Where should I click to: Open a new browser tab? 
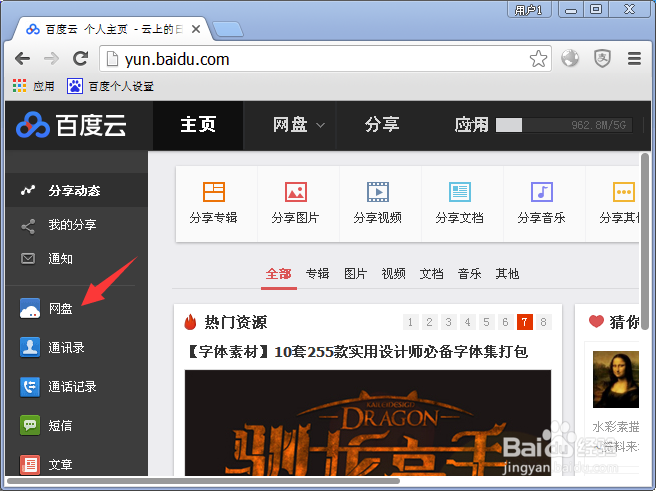(x=228, y=29)
